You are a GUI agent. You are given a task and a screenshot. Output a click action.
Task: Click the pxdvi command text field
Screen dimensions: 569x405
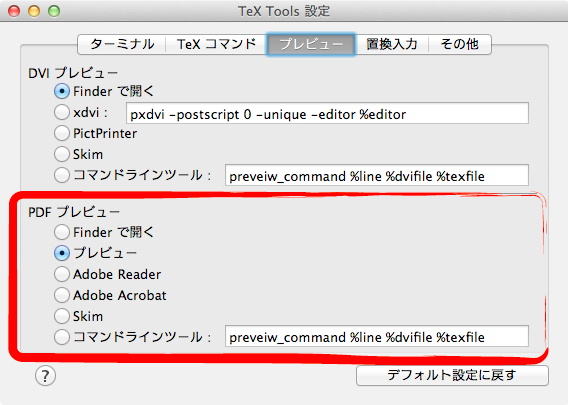pos(327,114)
